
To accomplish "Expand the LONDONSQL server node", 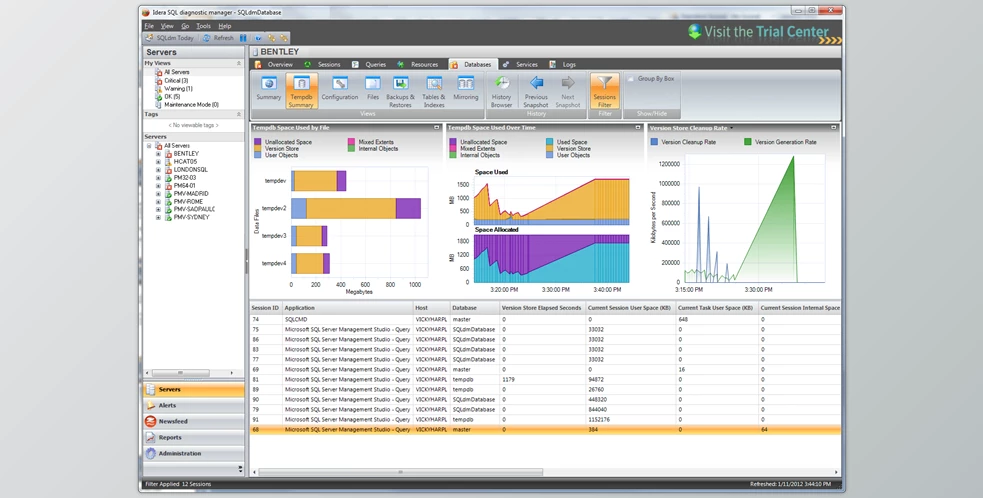I will 158,170.
